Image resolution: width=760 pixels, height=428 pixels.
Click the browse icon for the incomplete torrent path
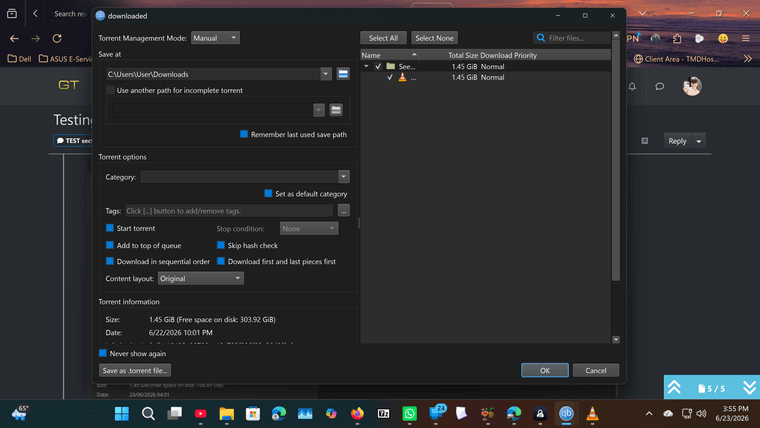pos(336,110)
